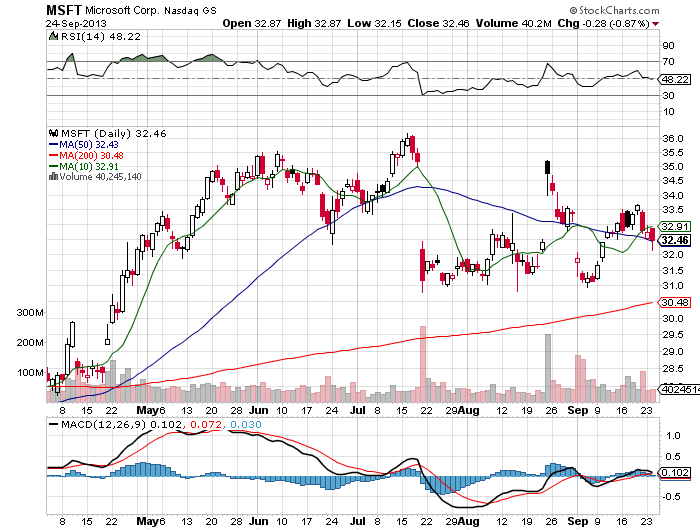Click the red MA(200) line swatch
The width and height of the screenshot is (700, 530).
point(53,155)
